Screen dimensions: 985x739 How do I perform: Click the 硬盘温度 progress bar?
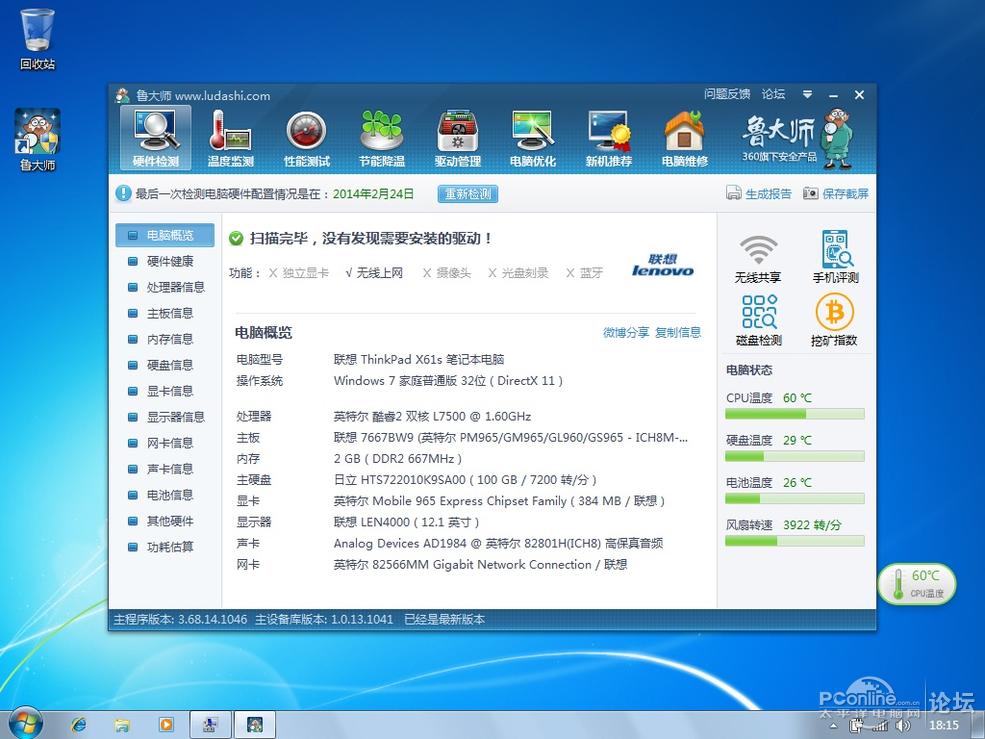click(795, 456)
